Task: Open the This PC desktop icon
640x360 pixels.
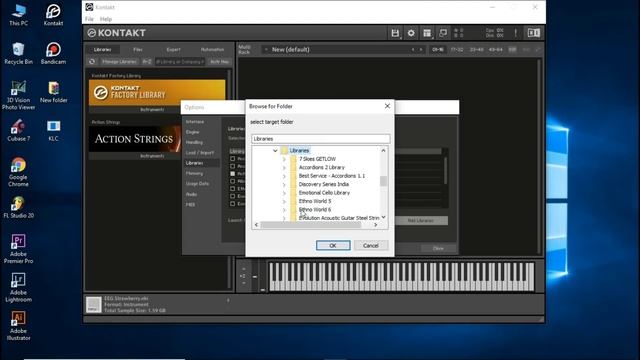Action: click(18, 15)
